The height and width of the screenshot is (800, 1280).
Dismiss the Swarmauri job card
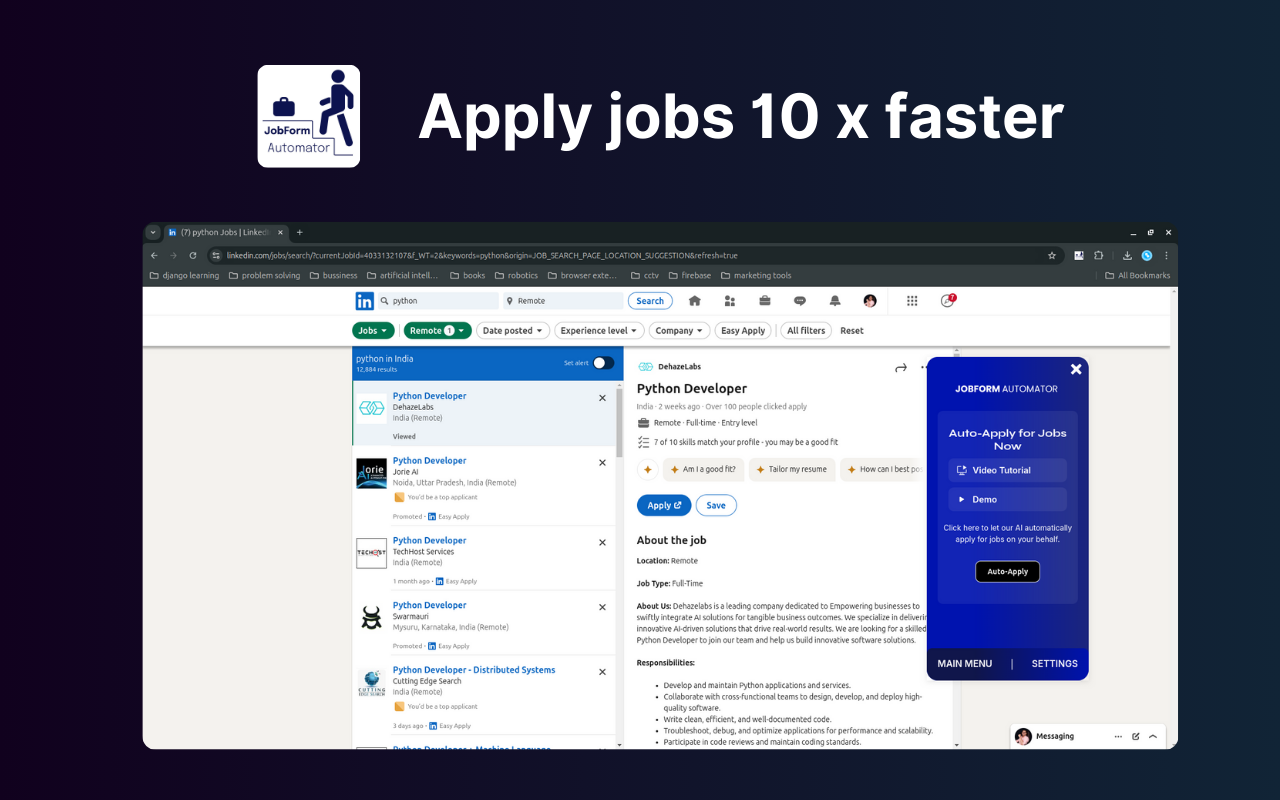(x=602, y=607)
